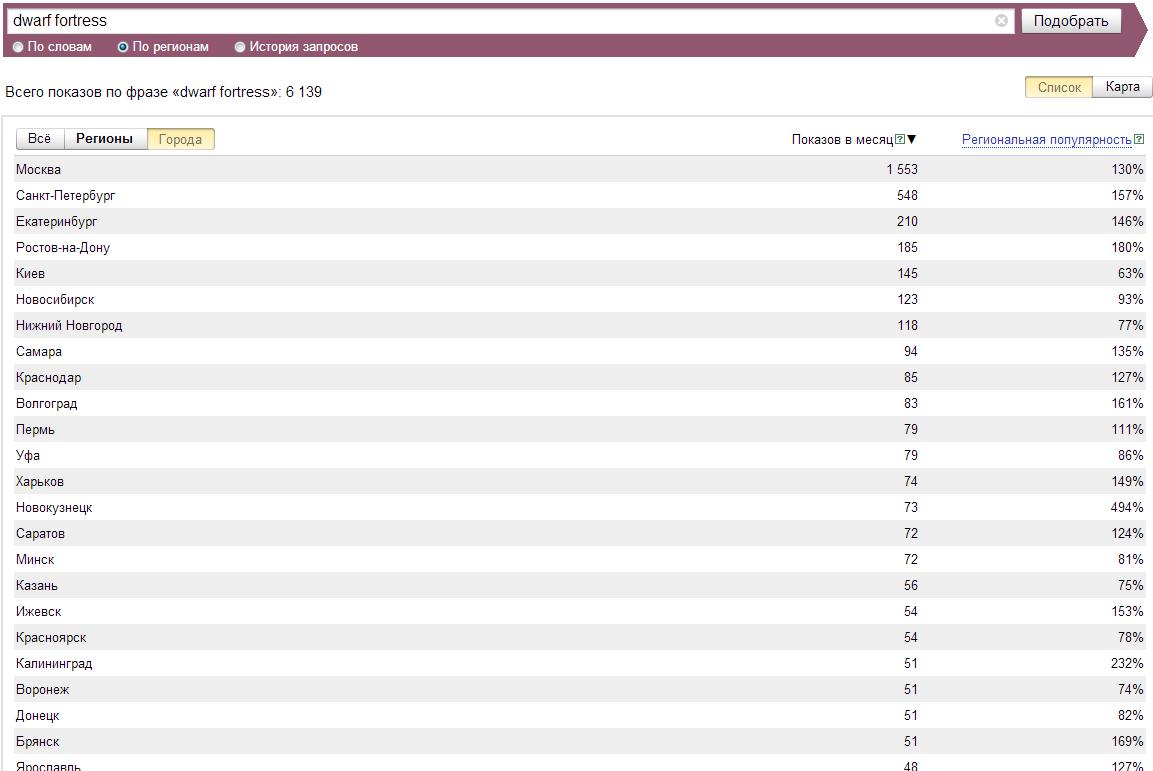Viewport: 1153px width, 771px height.
Task: Select the Калининград row
Action: pos(579,663)
